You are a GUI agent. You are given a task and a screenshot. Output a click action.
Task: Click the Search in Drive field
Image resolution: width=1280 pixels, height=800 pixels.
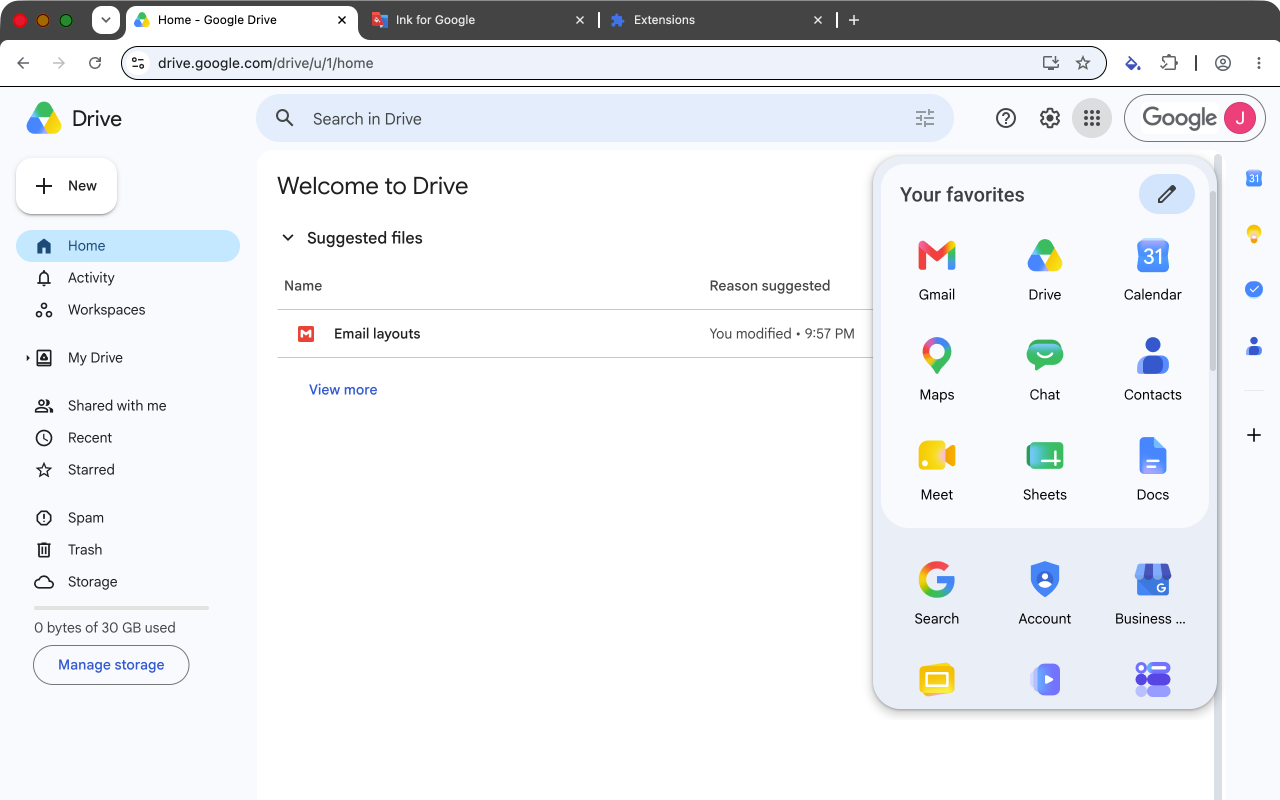(x=604, y=118)
